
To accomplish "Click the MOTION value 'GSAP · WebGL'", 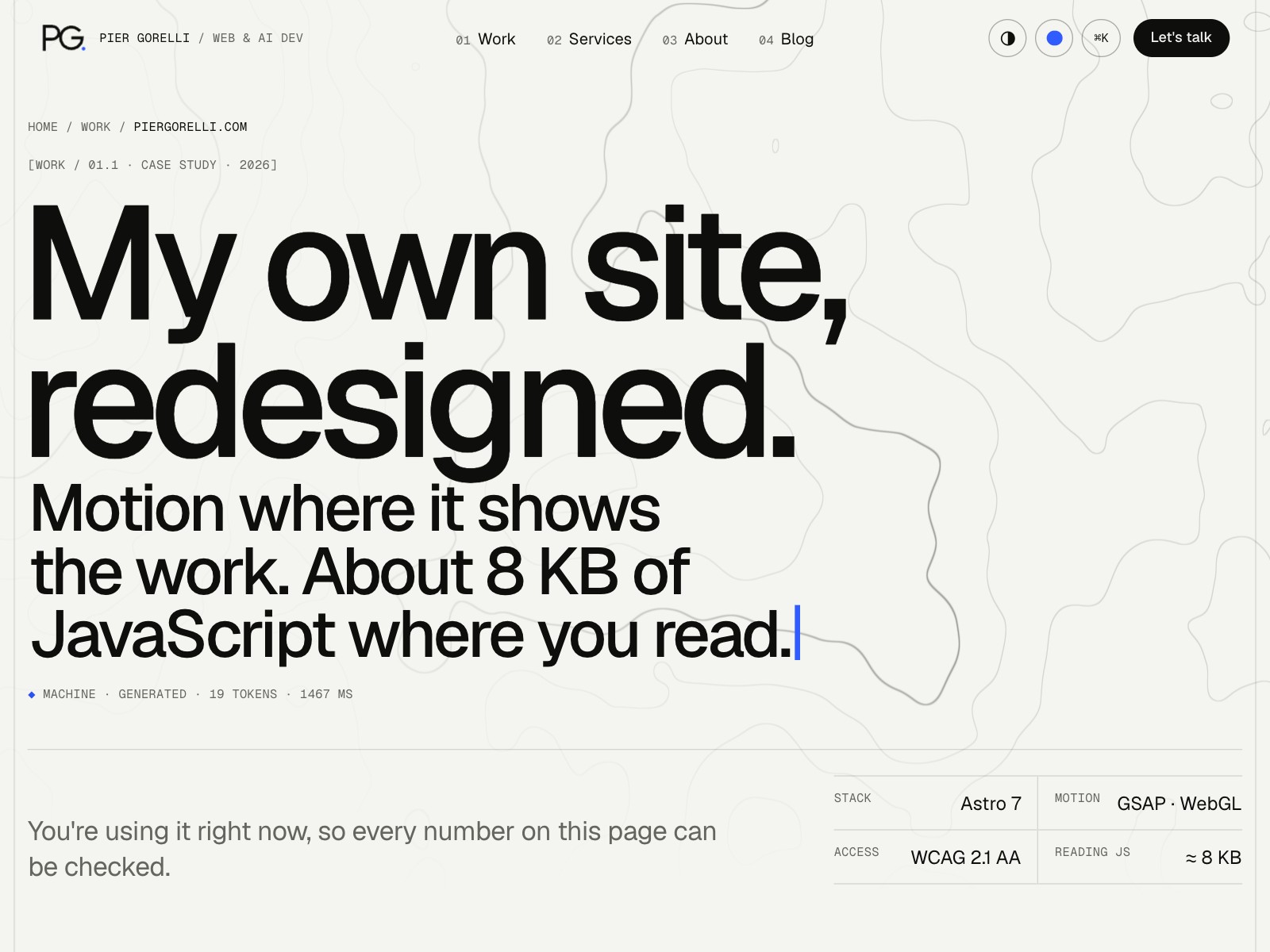I will coord(1179,804).
